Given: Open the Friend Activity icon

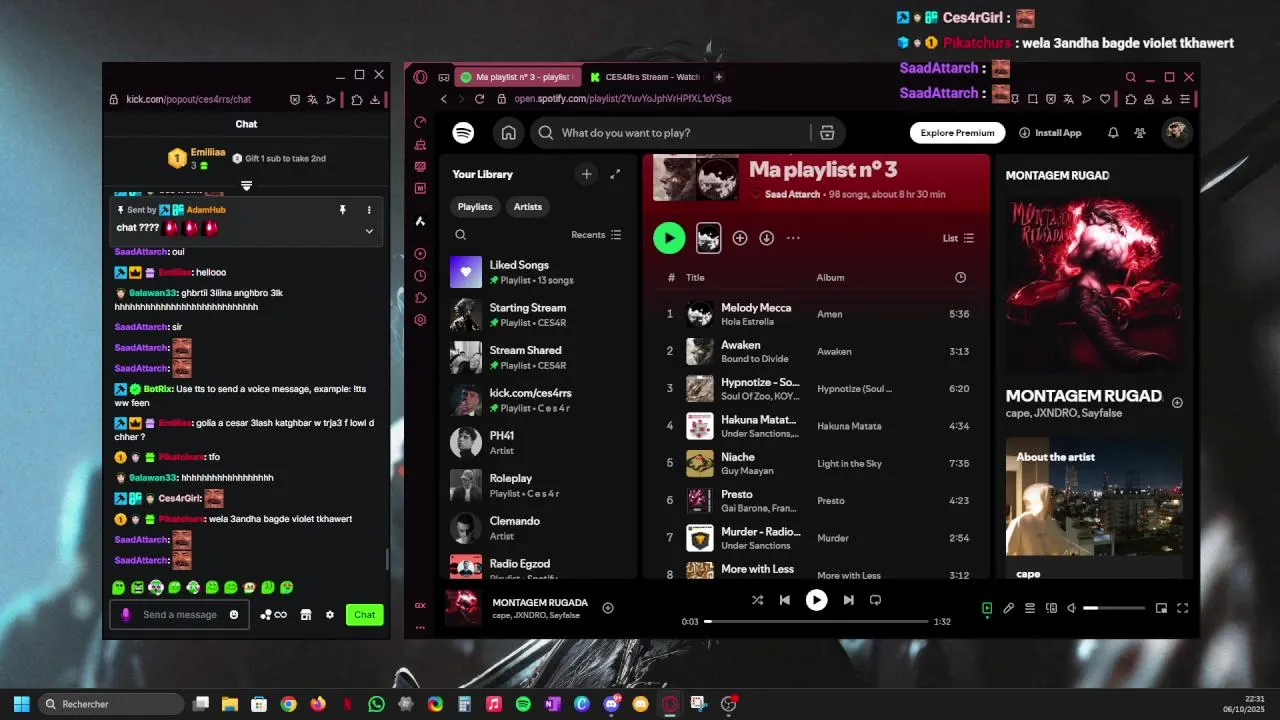Looking at the screenshot, I should coord(1140,133).
